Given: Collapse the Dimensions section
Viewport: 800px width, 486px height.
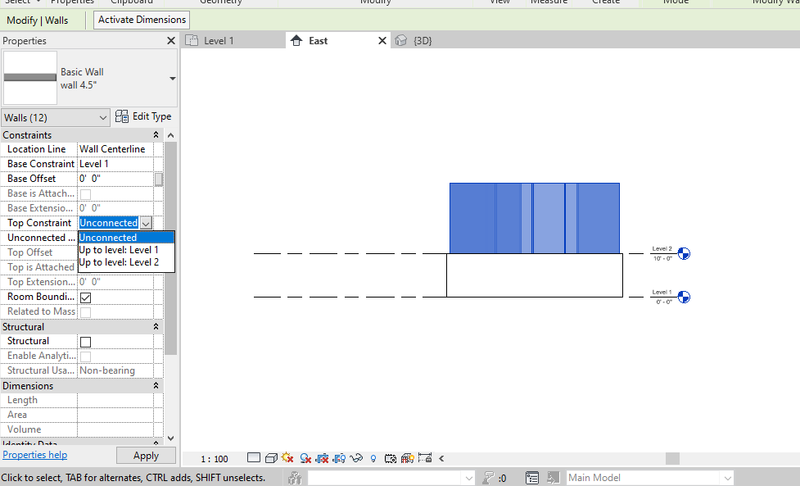Looking at the screenshot, I should tap(156, 386).
